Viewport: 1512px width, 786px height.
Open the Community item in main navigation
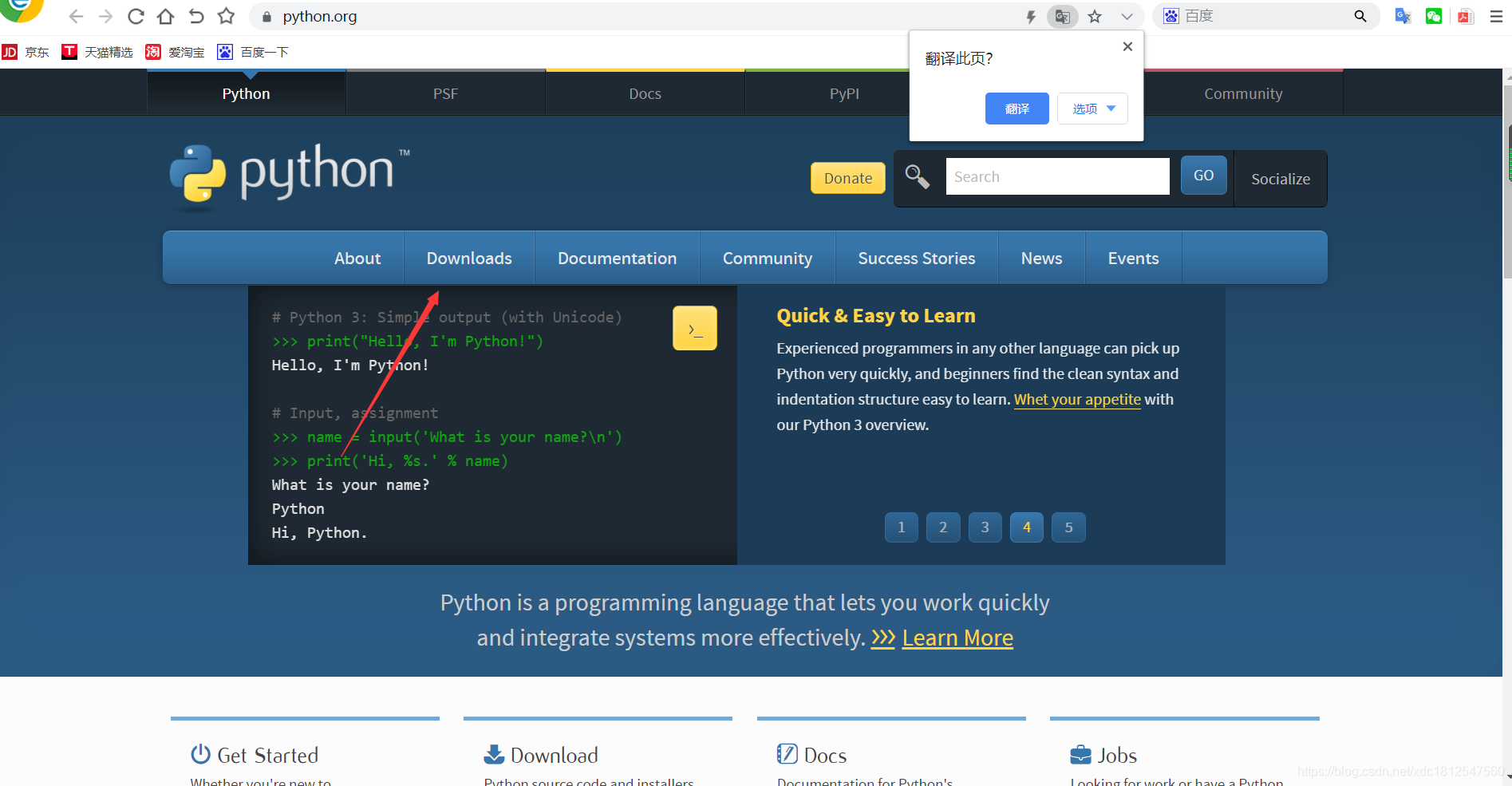pos(768,258)
